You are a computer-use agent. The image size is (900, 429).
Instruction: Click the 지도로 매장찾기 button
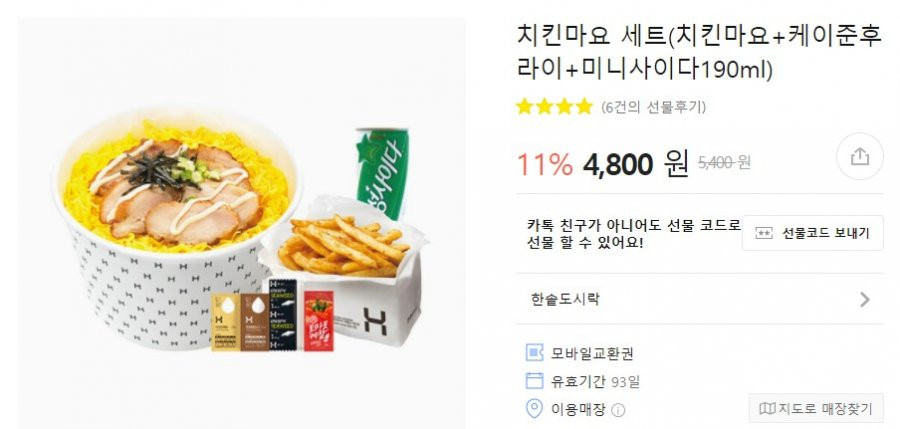pyautogui.click(x=816, y=409)
